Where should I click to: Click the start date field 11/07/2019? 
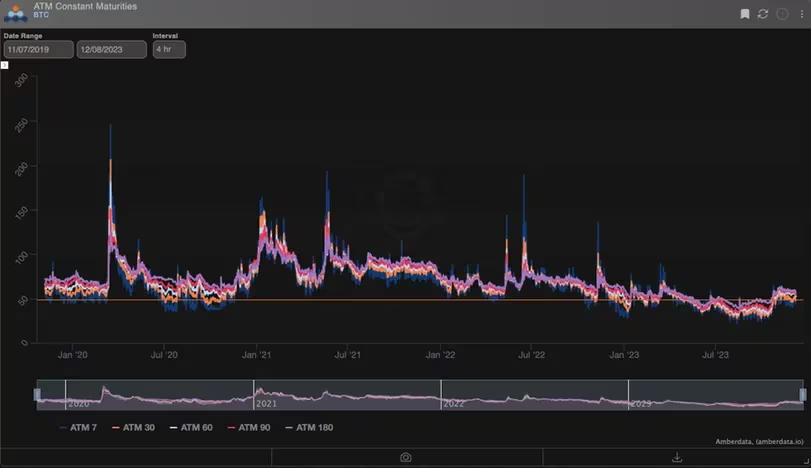pyautogui.click(x=38, y=49)
